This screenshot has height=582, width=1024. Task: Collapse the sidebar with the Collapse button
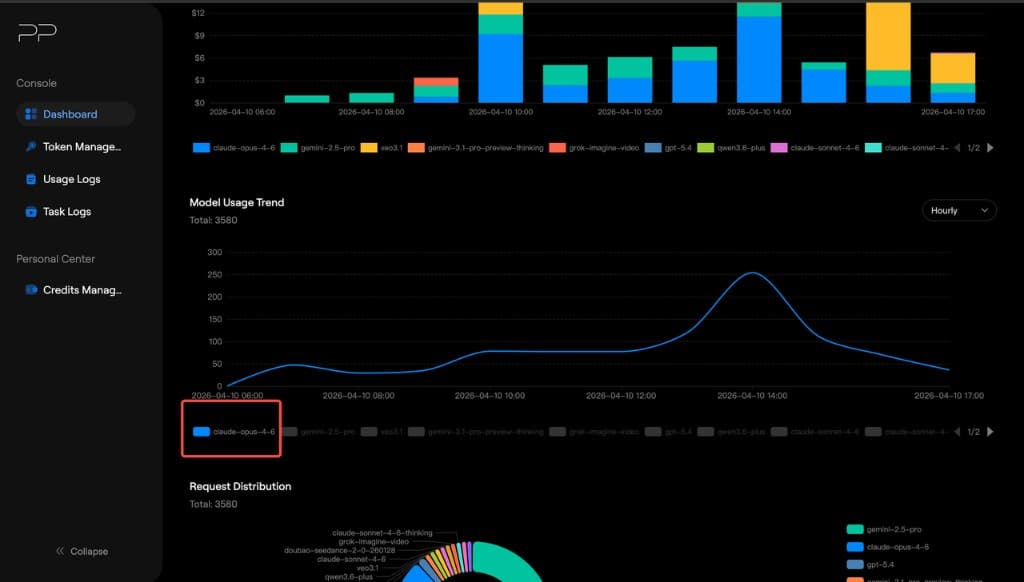coord(82,551)
